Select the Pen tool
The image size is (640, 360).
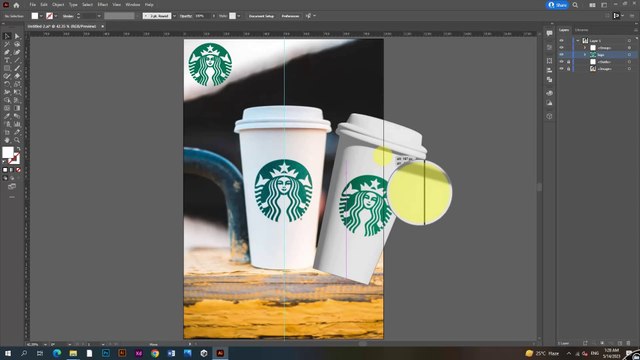(x=7, y=52)
